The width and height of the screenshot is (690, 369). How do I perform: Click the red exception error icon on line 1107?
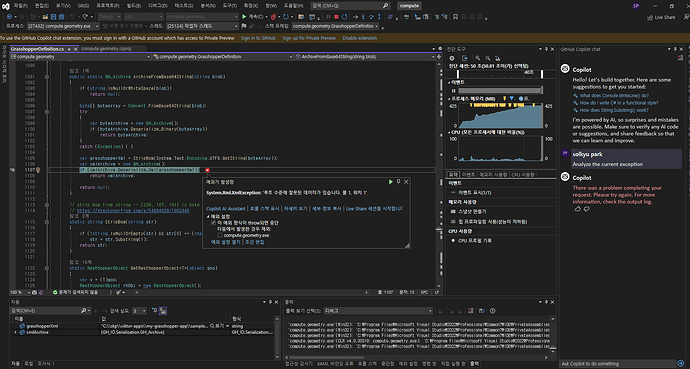207,170
